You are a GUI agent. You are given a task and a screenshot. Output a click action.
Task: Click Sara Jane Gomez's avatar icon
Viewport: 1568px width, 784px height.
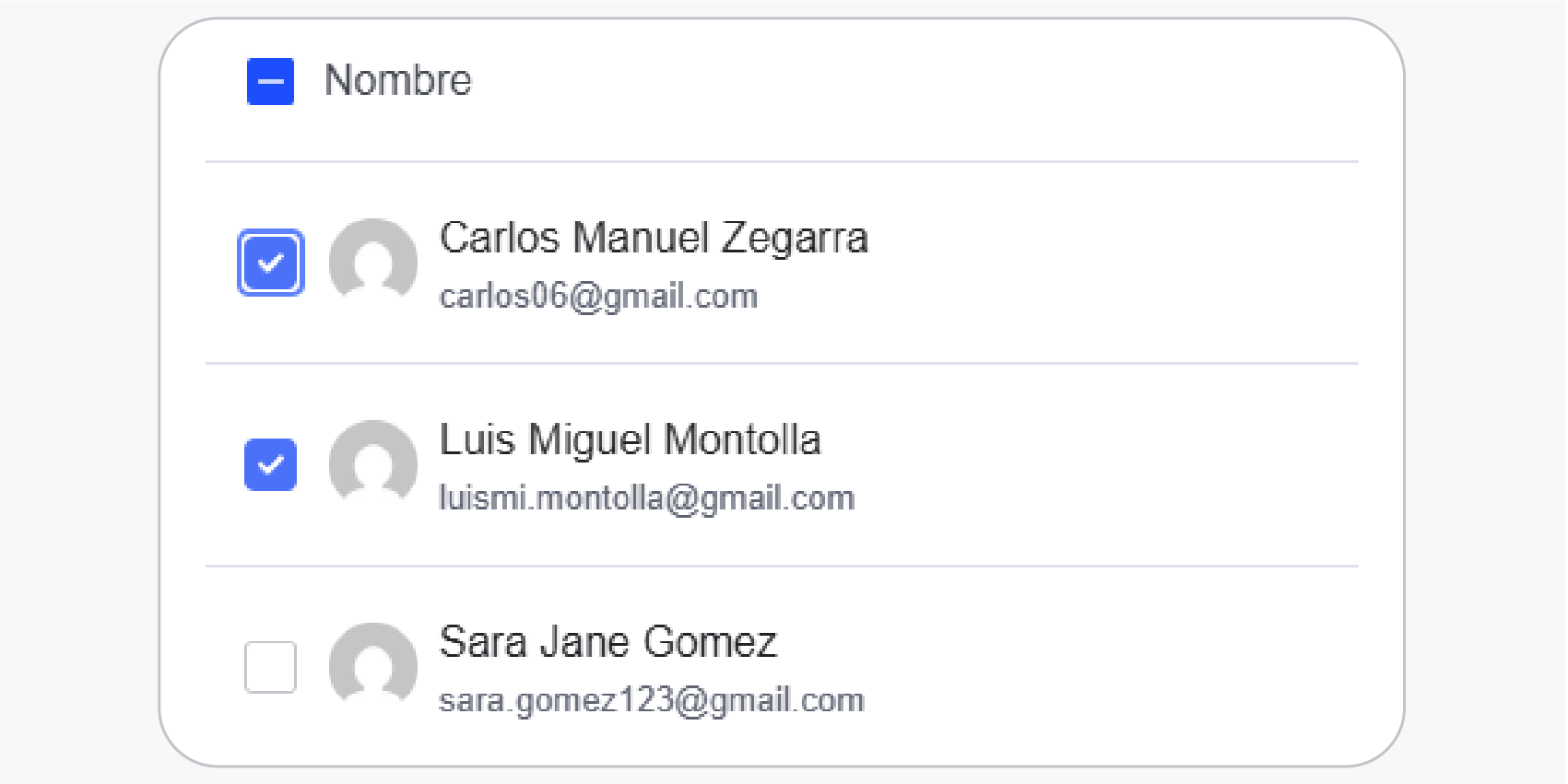[372, 665]
